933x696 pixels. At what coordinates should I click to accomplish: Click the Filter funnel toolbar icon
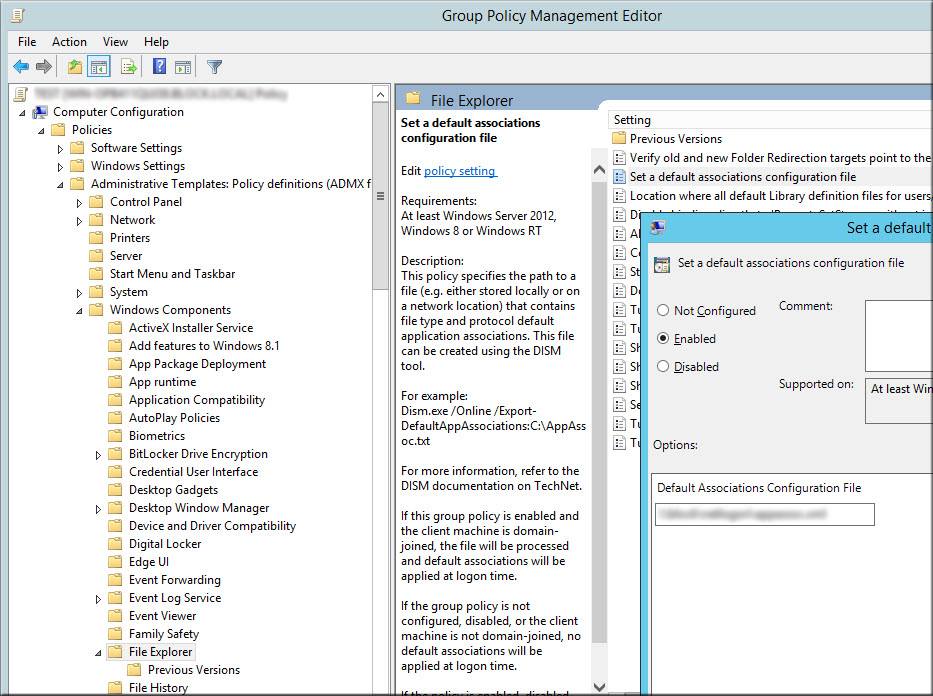pos(214,67)
